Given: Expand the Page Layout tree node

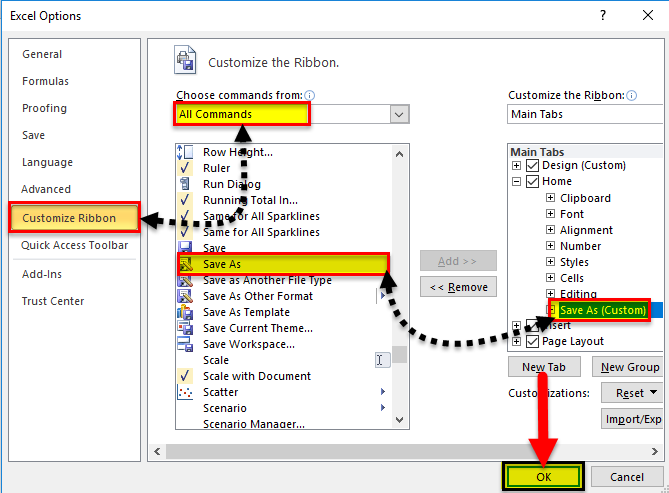Looking at the screenshot, I should (516, 341).
